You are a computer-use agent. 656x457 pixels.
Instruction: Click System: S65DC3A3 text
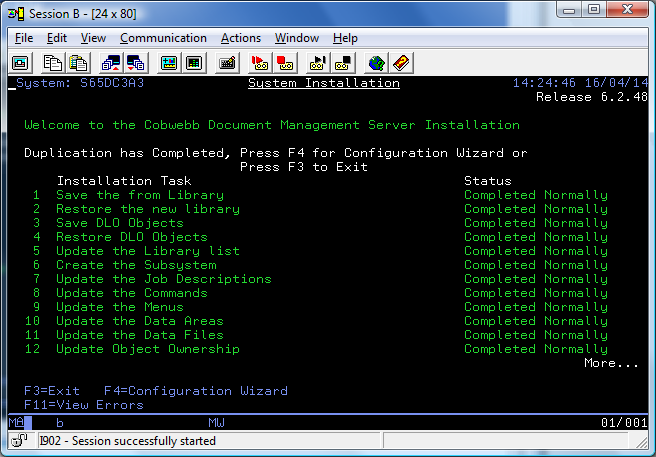pos(80,83)
